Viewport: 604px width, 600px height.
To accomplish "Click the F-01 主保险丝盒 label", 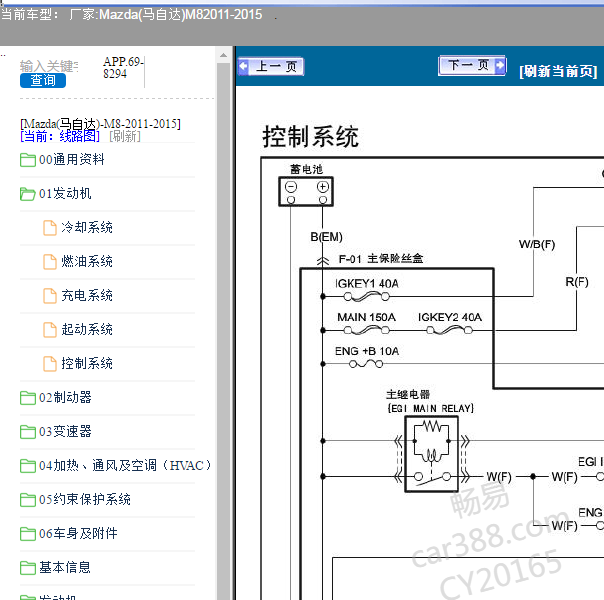I will [381, 259].
